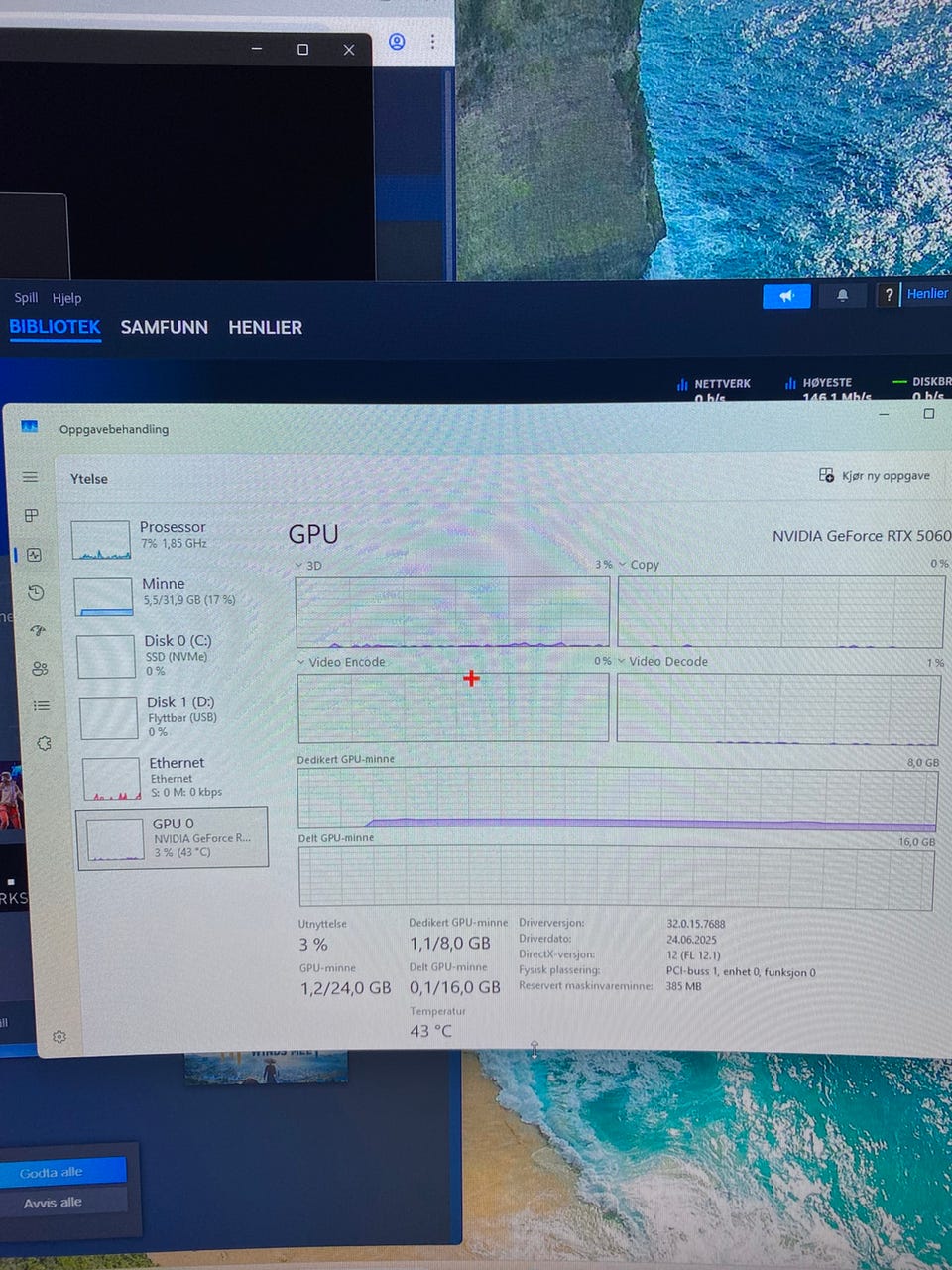Expand the 3D graph engine dropdown
Screen dimensions: 952x1270
tap(300, 566)
